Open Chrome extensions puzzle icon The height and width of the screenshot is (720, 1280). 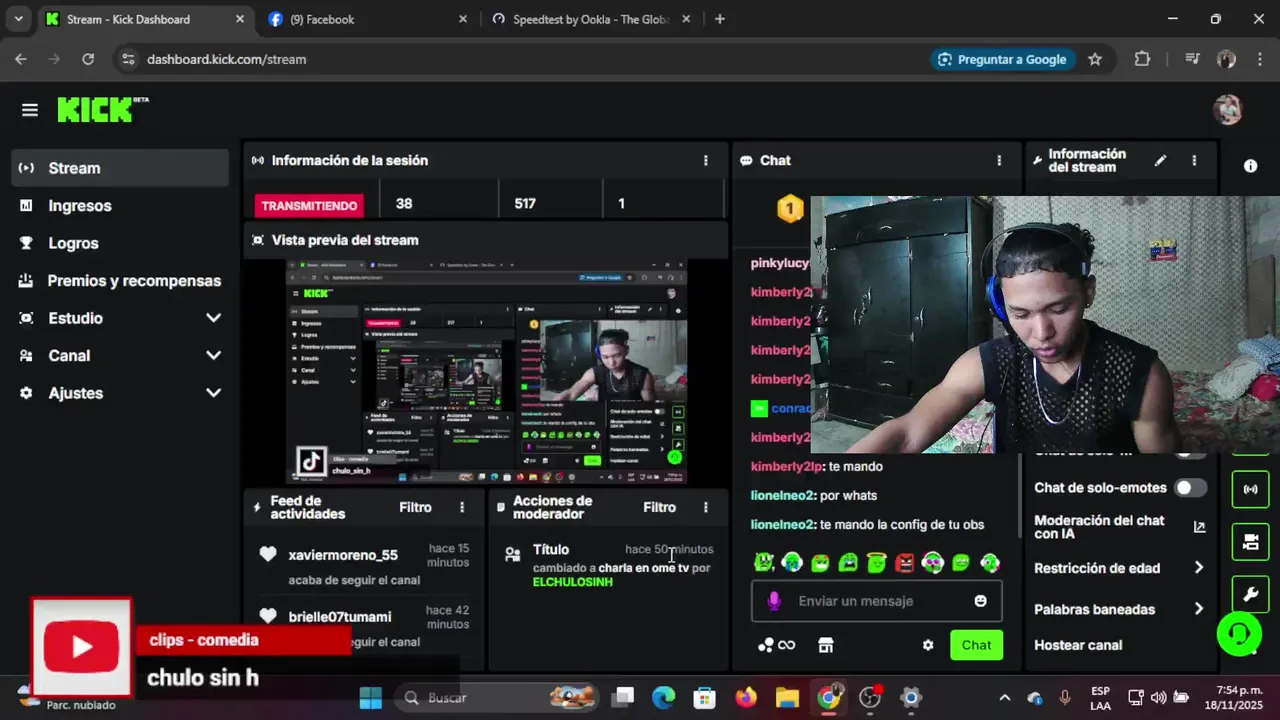tap(1142, 59)
